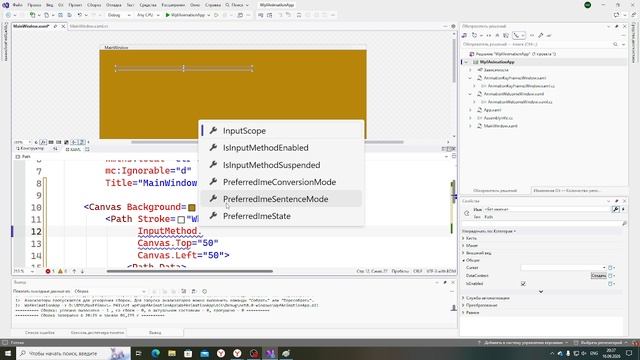The height and width of the screenshot is (360, 640).
Task: Switch to the Конструктор designer tab
Action: point(30,149)
